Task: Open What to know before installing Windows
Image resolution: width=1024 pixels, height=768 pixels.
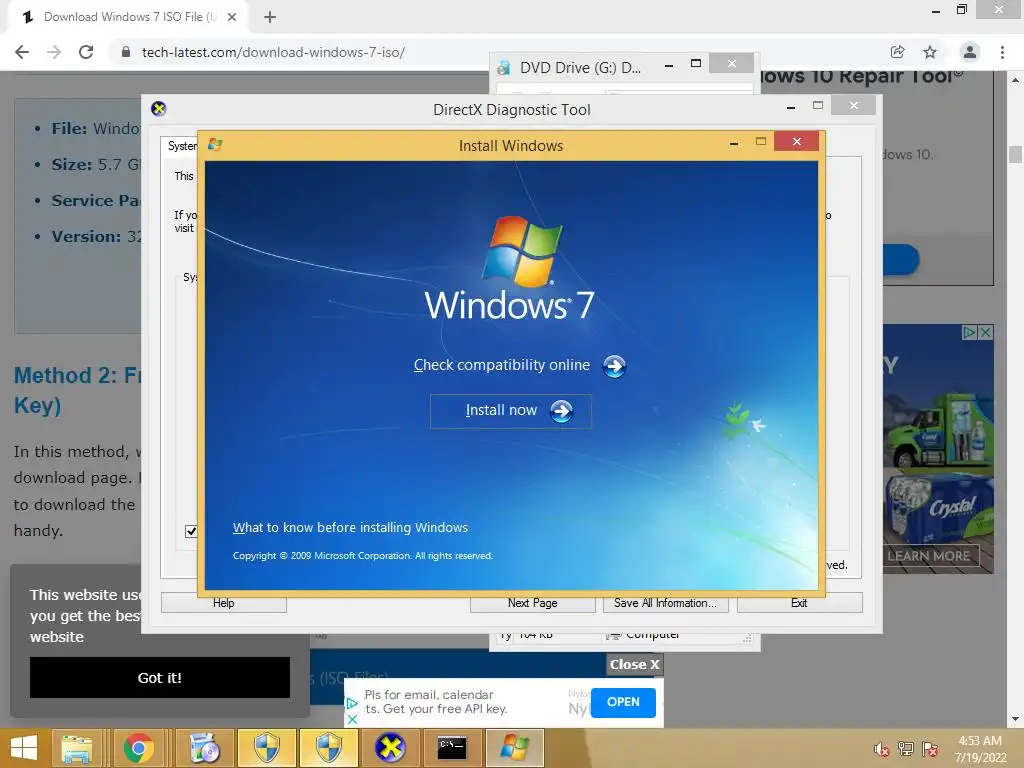Action: point(350,527)
